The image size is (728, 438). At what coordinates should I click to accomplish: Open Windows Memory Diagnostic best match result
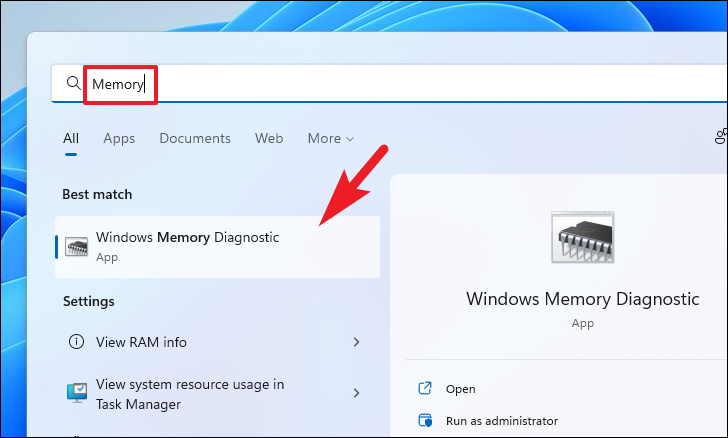[217, 247]
